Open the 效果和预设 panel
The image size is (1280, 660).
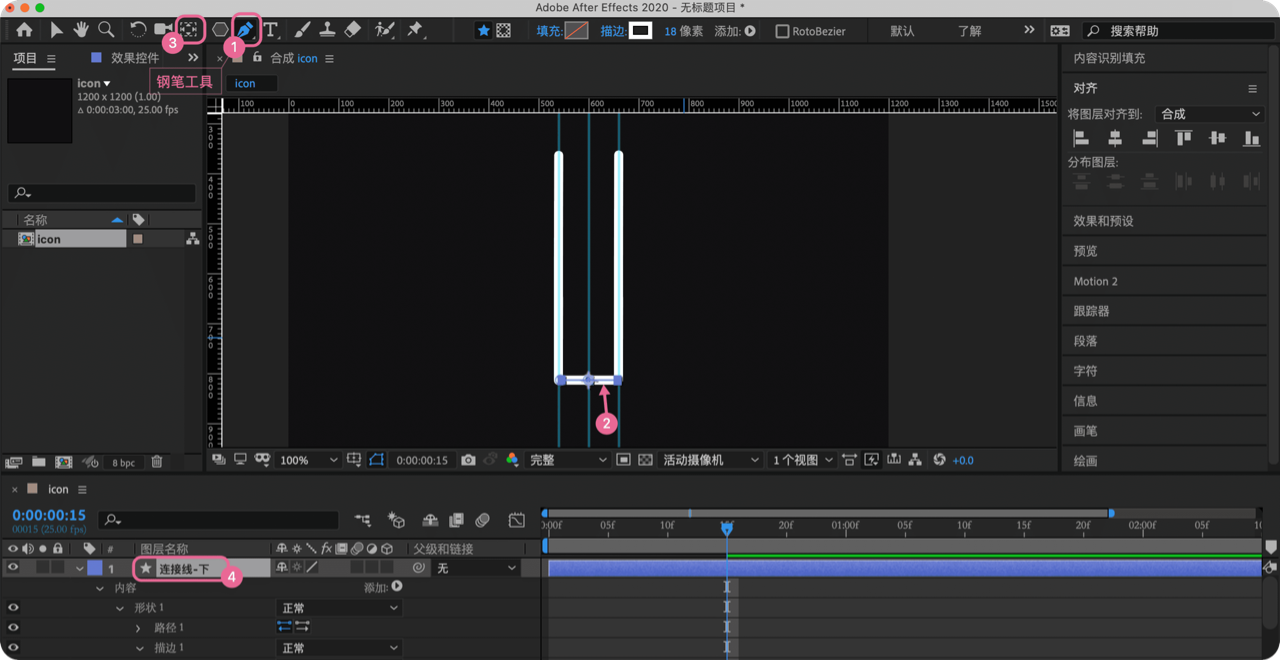(1103, 221)
